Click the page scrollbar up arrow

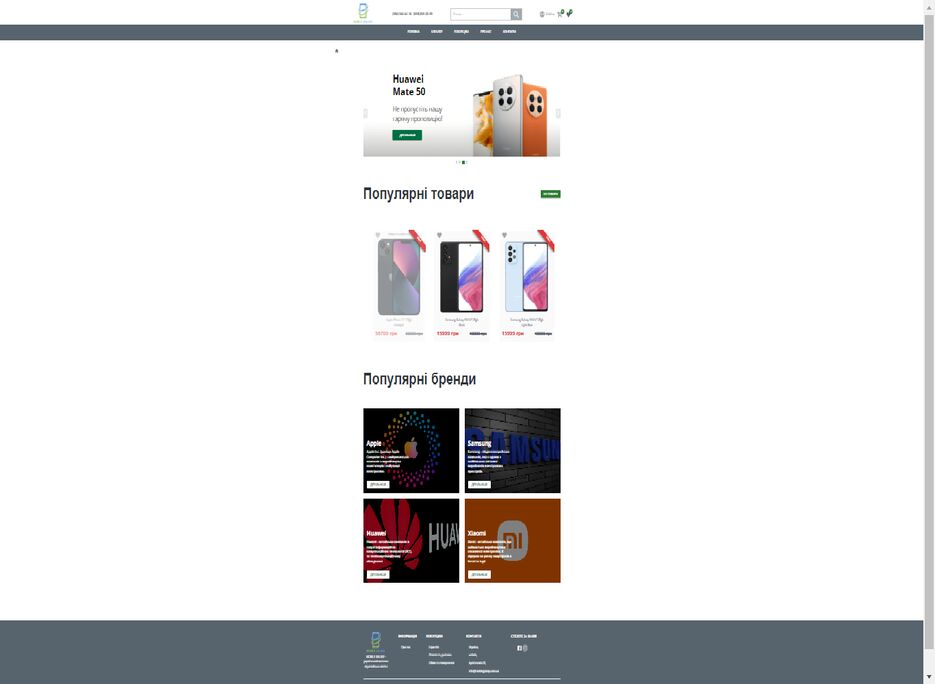(929, 6)
